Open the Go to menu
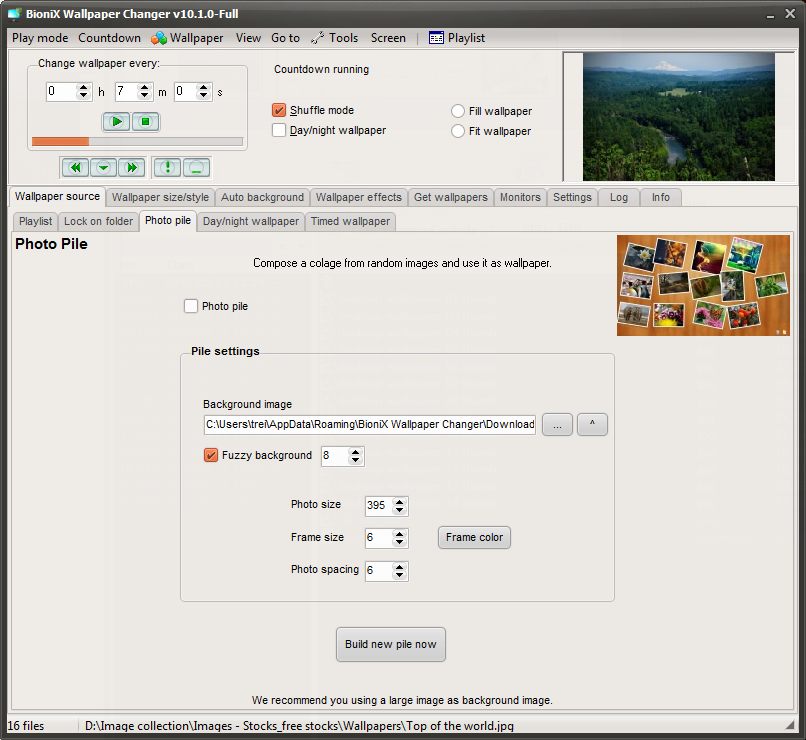 (285, 38)
